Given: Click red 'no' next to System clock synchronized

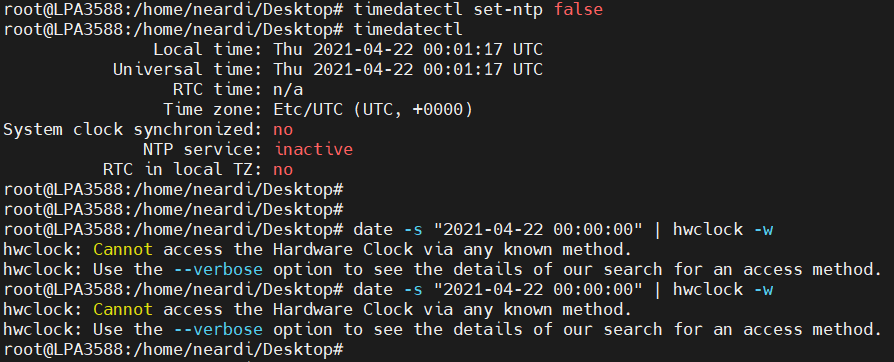Looking at the screenshot, I should 283,129.
